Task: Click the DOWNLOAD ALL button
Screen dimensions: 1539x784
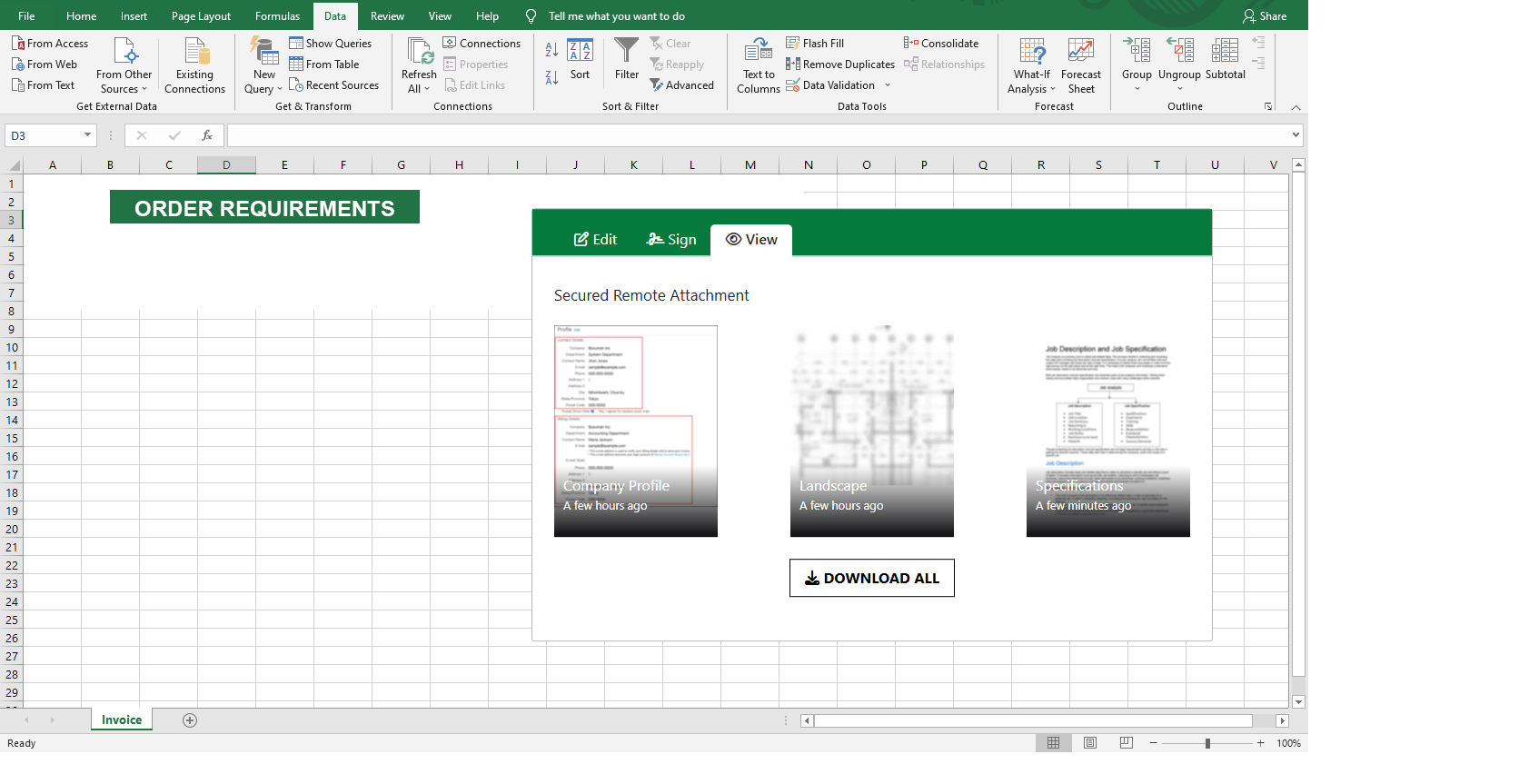Action: coord(871,578)
